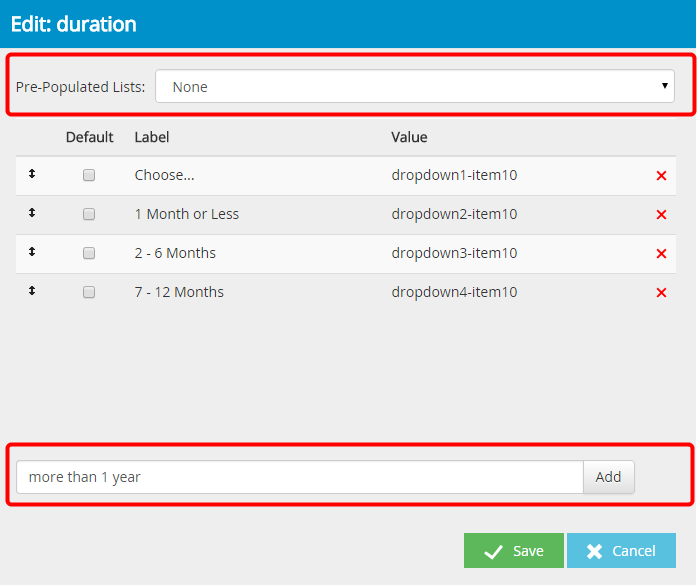Focus the 'more than 1 year' input field
This screenshot has width=697, height=585.
[x=300, y=477]
